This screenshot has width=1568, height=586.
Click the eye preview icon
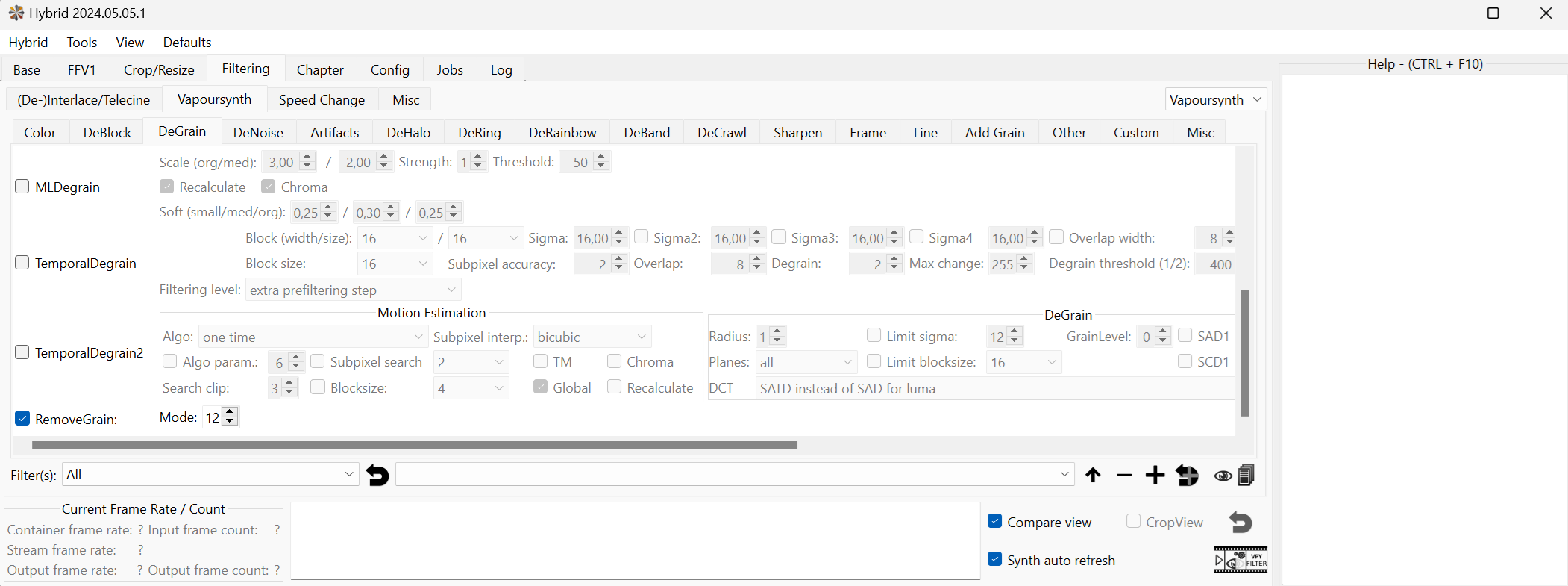pyautogui.click(x=1223, y=476)
